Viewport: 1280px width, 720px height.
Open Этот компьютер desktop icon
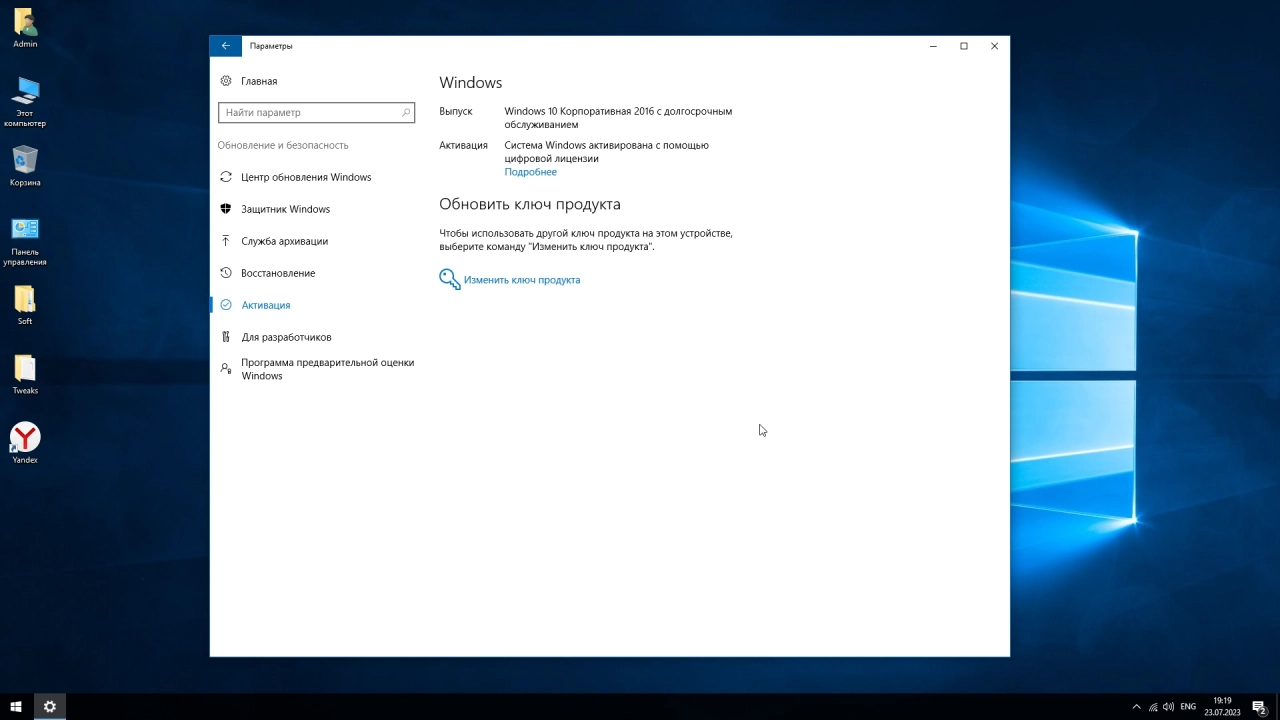click(x=25, y=102)
